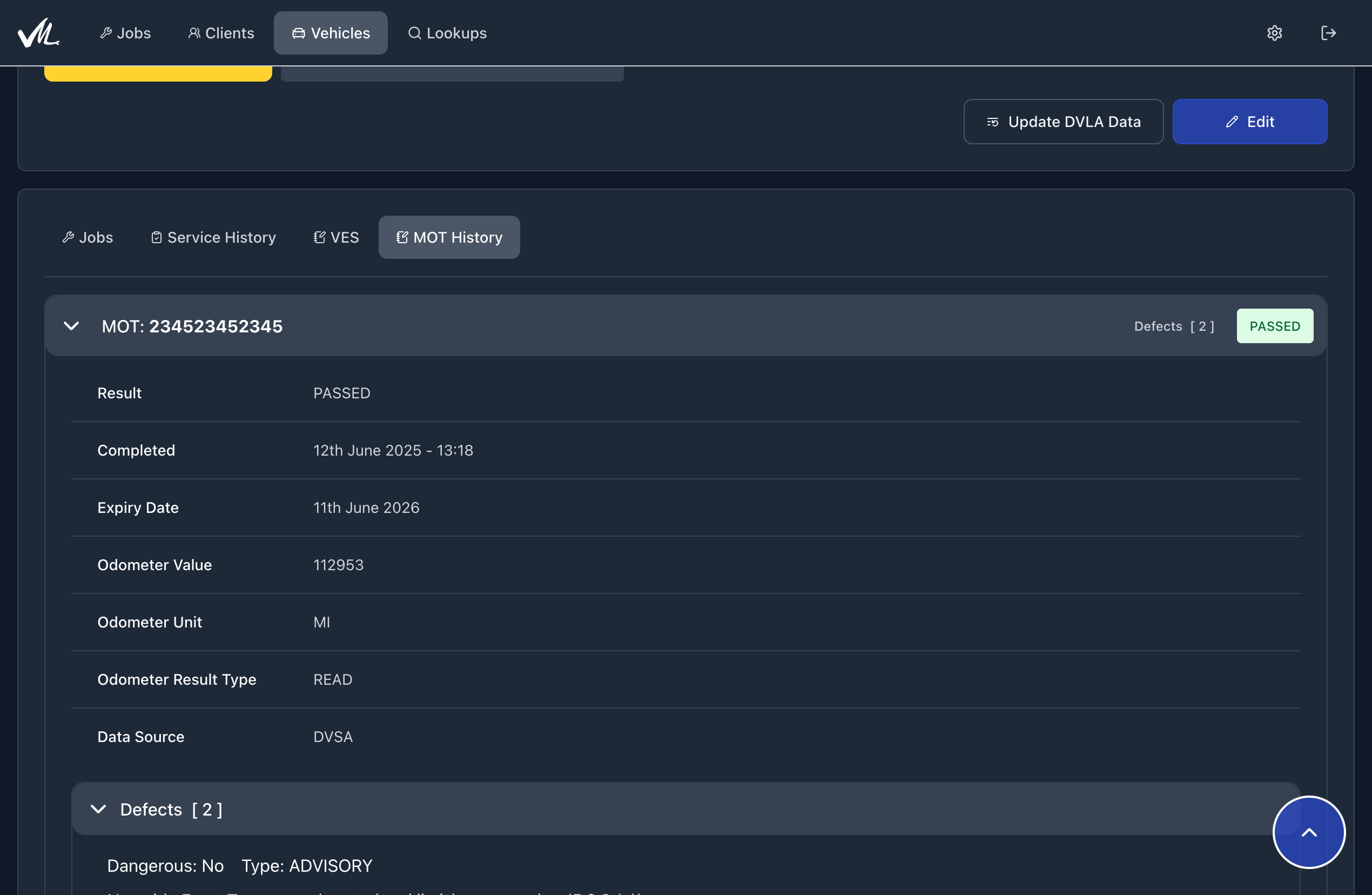The width and height of the screenshot is (1372, 895).
Task: Switch to the Service History tab
Action: click(213, 238)
